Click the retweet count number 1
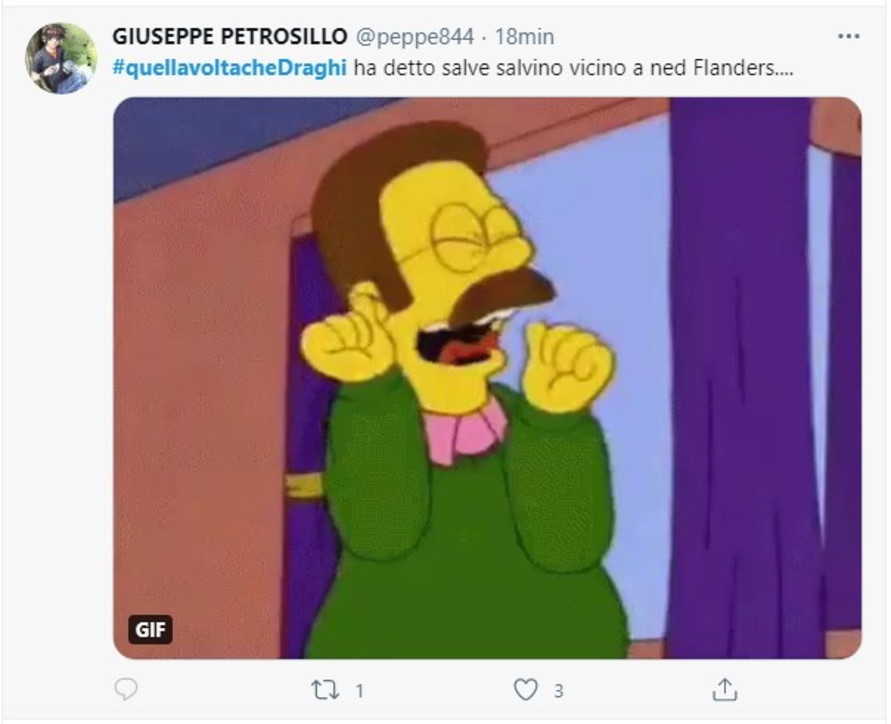This screenshot has width=891, height=724. (x=359, y=691)
